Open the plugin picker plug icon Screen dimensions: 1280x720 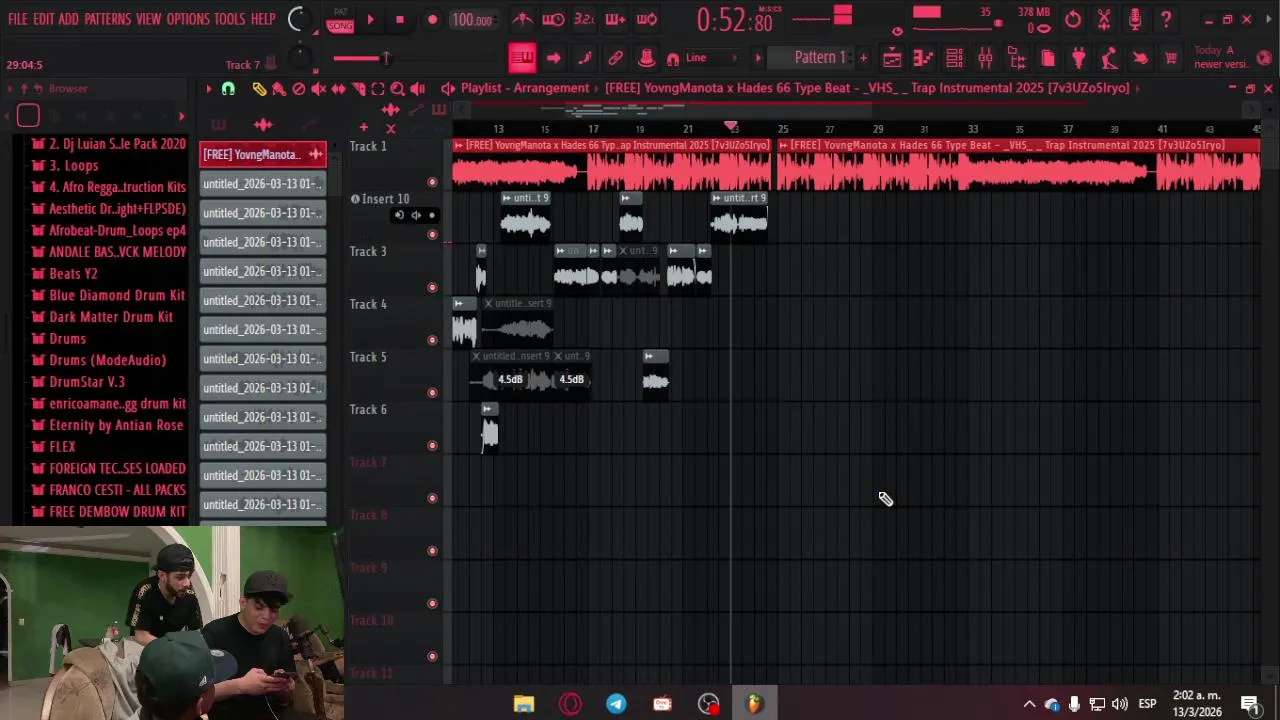(1079, 58)
